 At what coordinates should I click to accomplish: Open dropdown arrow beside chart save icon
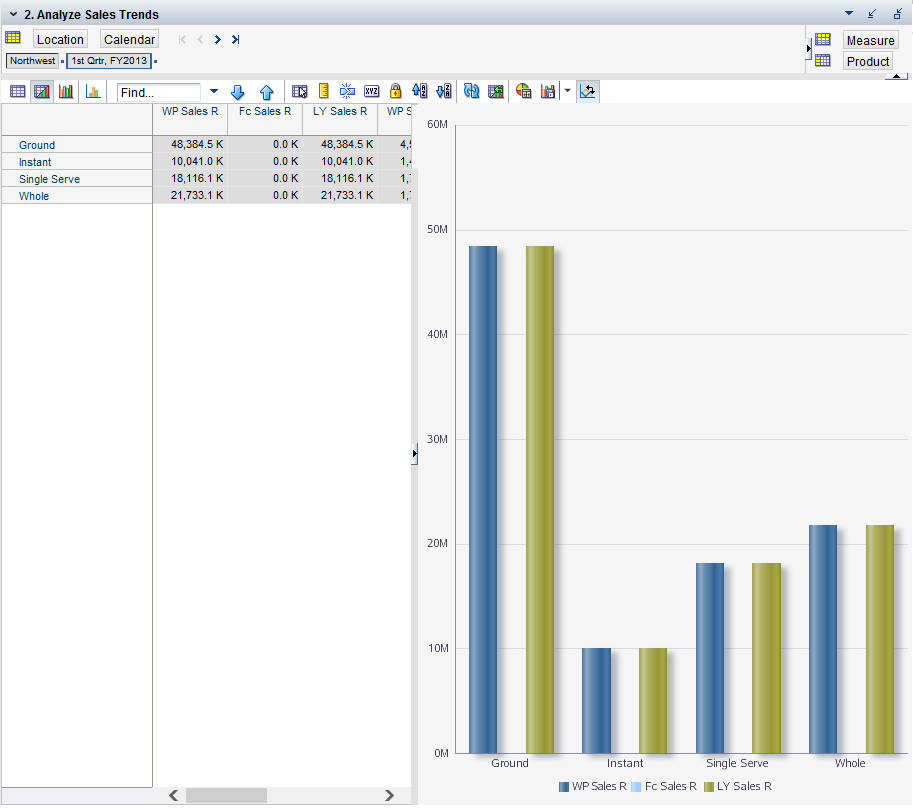pos(567,91)
